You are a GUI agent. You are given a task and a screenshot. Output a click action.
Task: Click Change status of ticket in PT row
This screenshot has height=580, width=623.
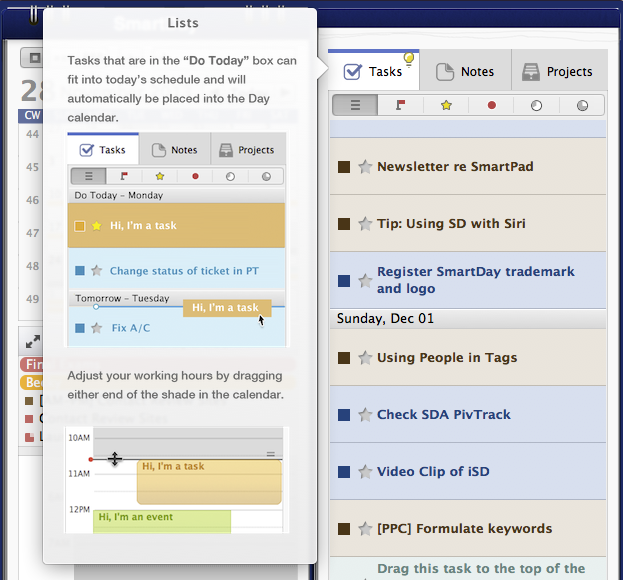[176, 271]
